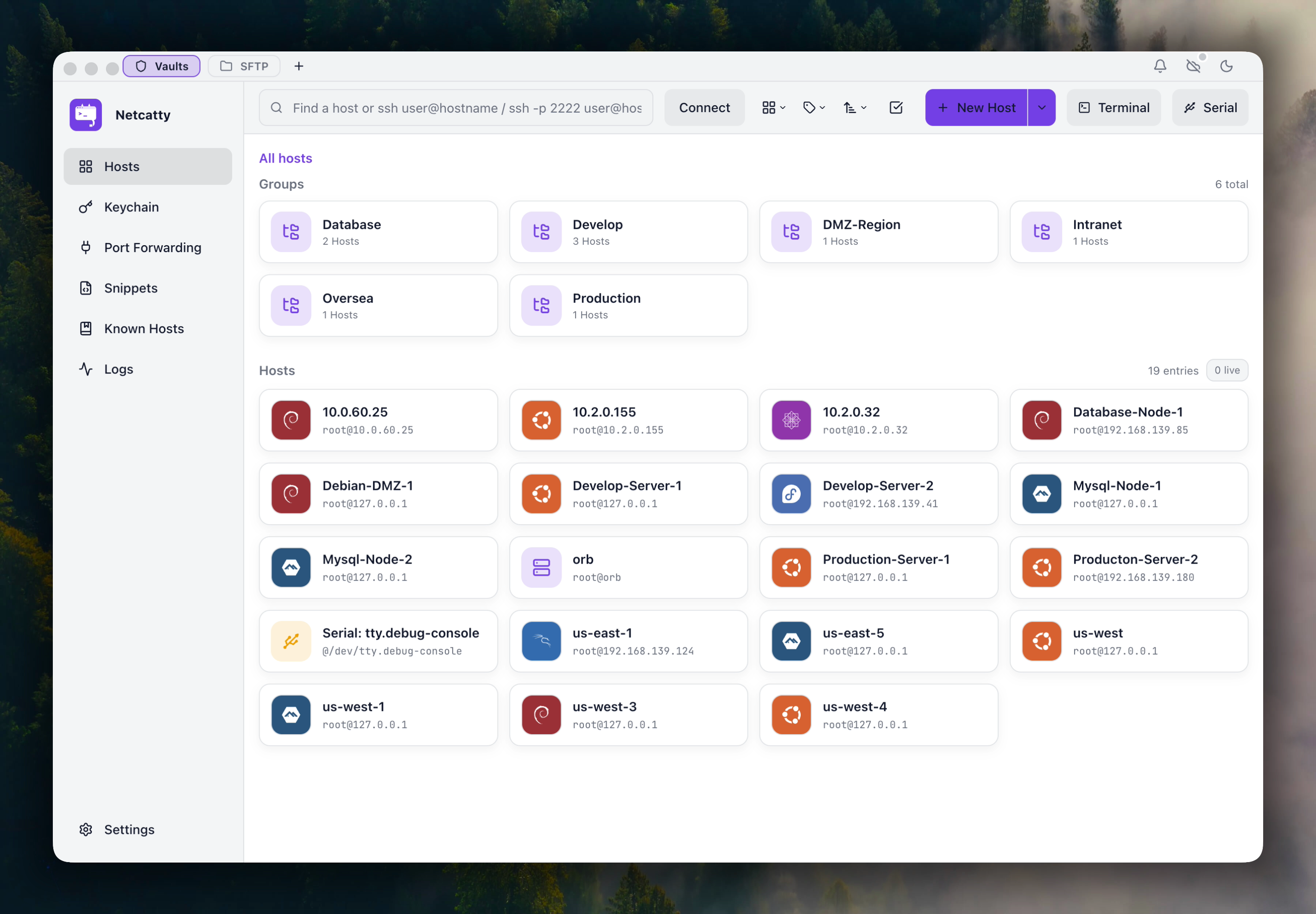Click the New Host button
The image size is (1316, 914).
pos(976,108)
